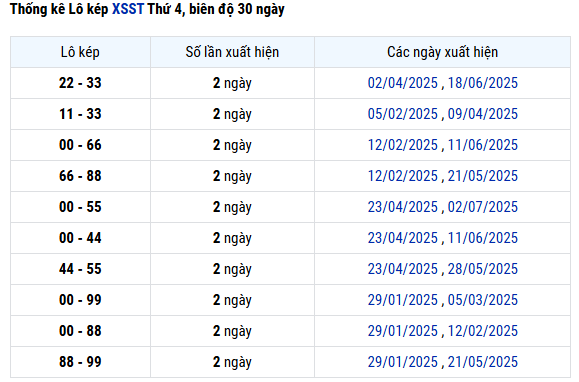Viewport: 579px width, 382px height.
Task: Select the '00 - 99' lô kép cell
Action: (x=80, y=300)
